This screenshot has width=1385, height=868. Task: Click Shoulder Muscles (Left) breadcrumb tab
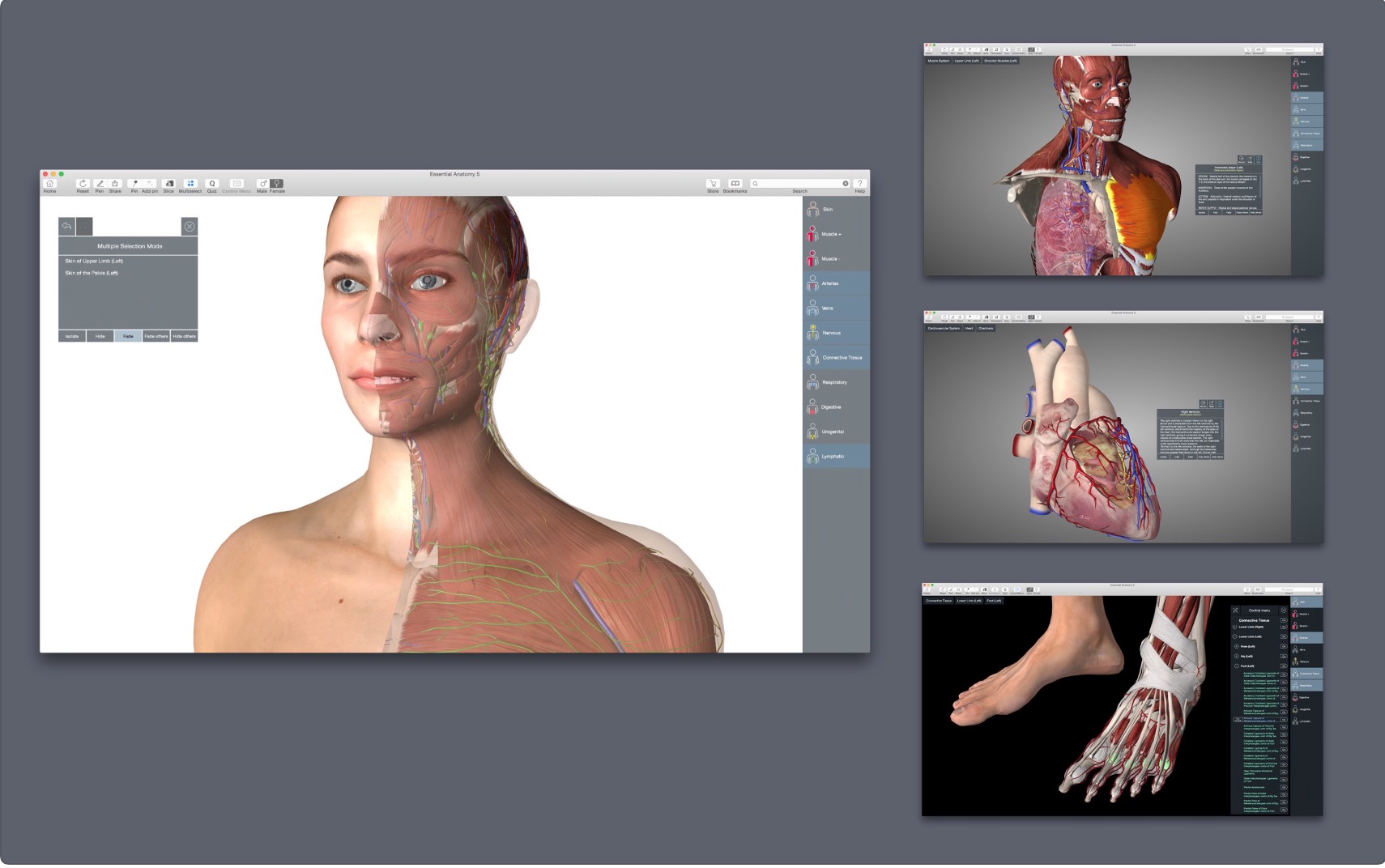pos(1001,61)
